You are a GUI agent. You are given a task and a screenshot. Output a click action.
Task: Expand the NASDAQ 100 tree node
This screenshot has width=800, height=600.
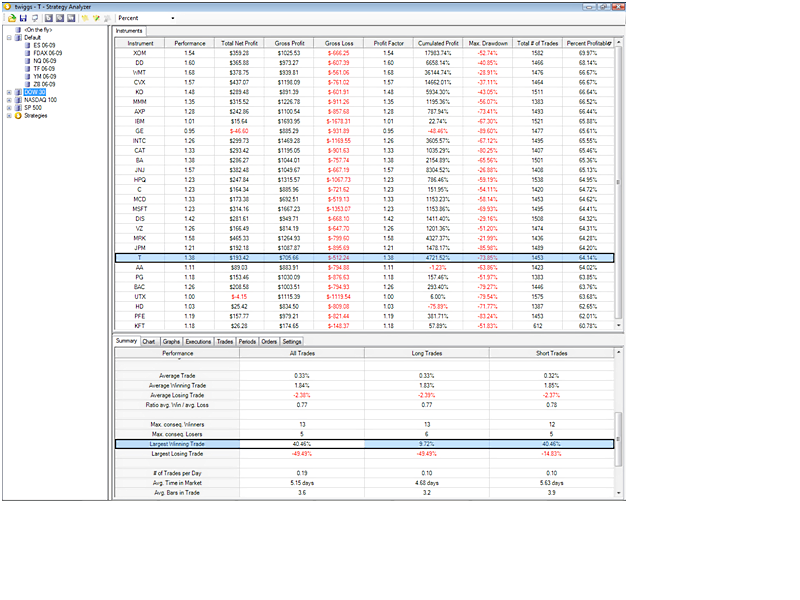[9, 100]
